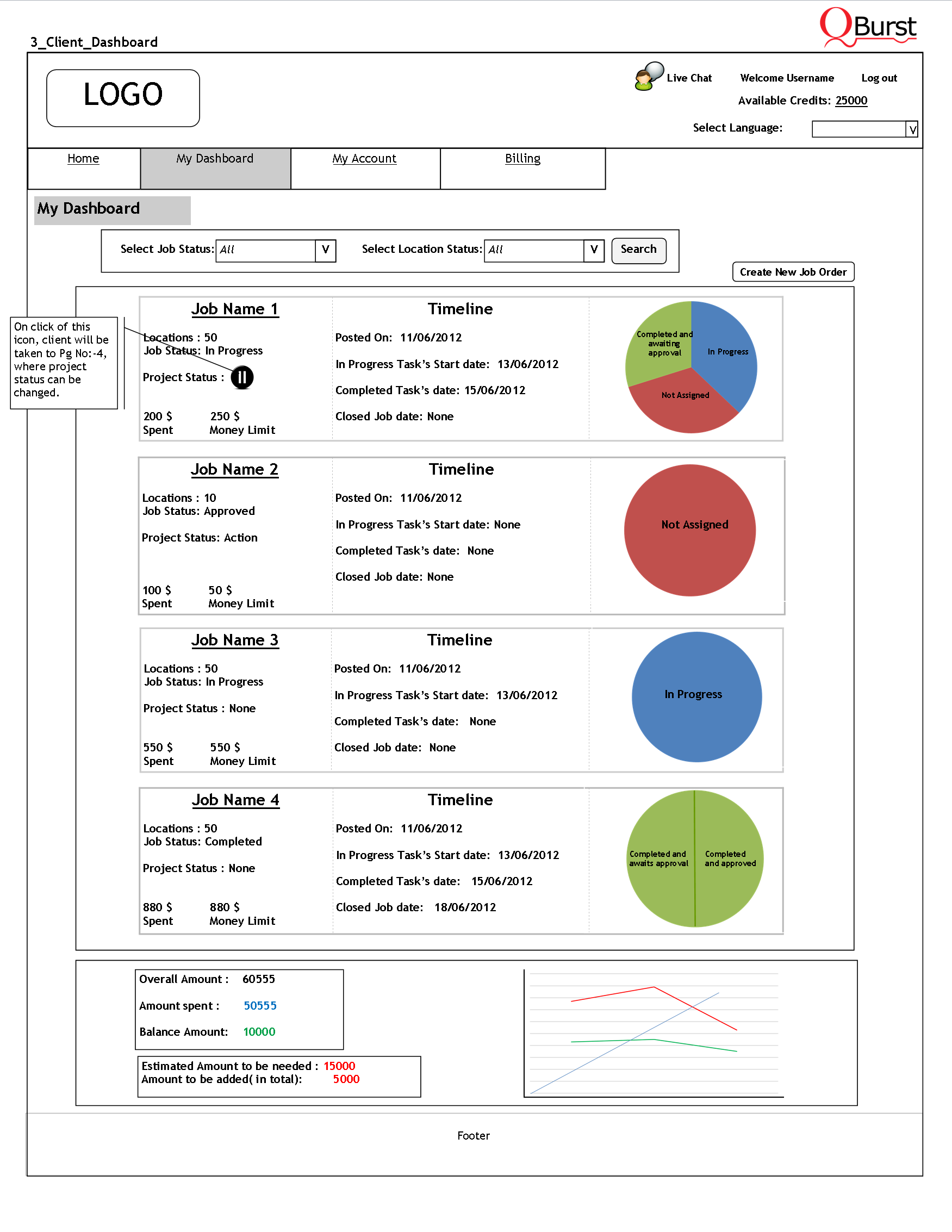Click the QBurst logo
Image resolution: width=952 pixels, height=1232 pixels.
pos(867,27)
